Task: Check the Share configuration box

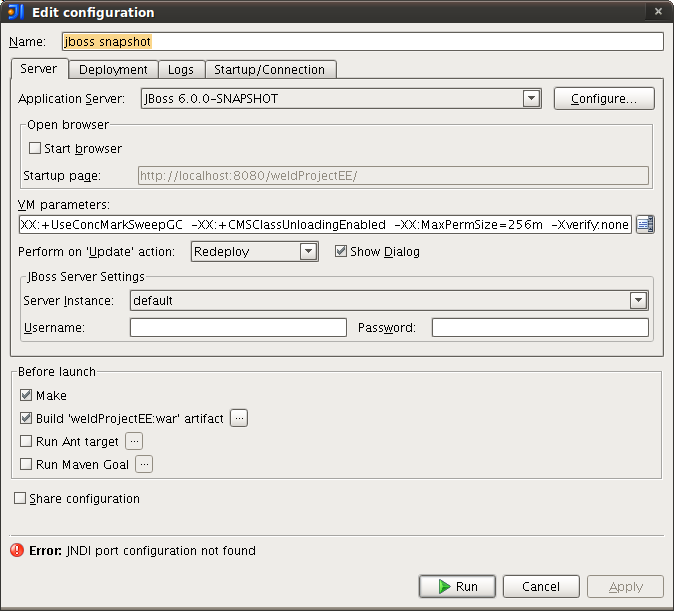Action: click(20, 498)
